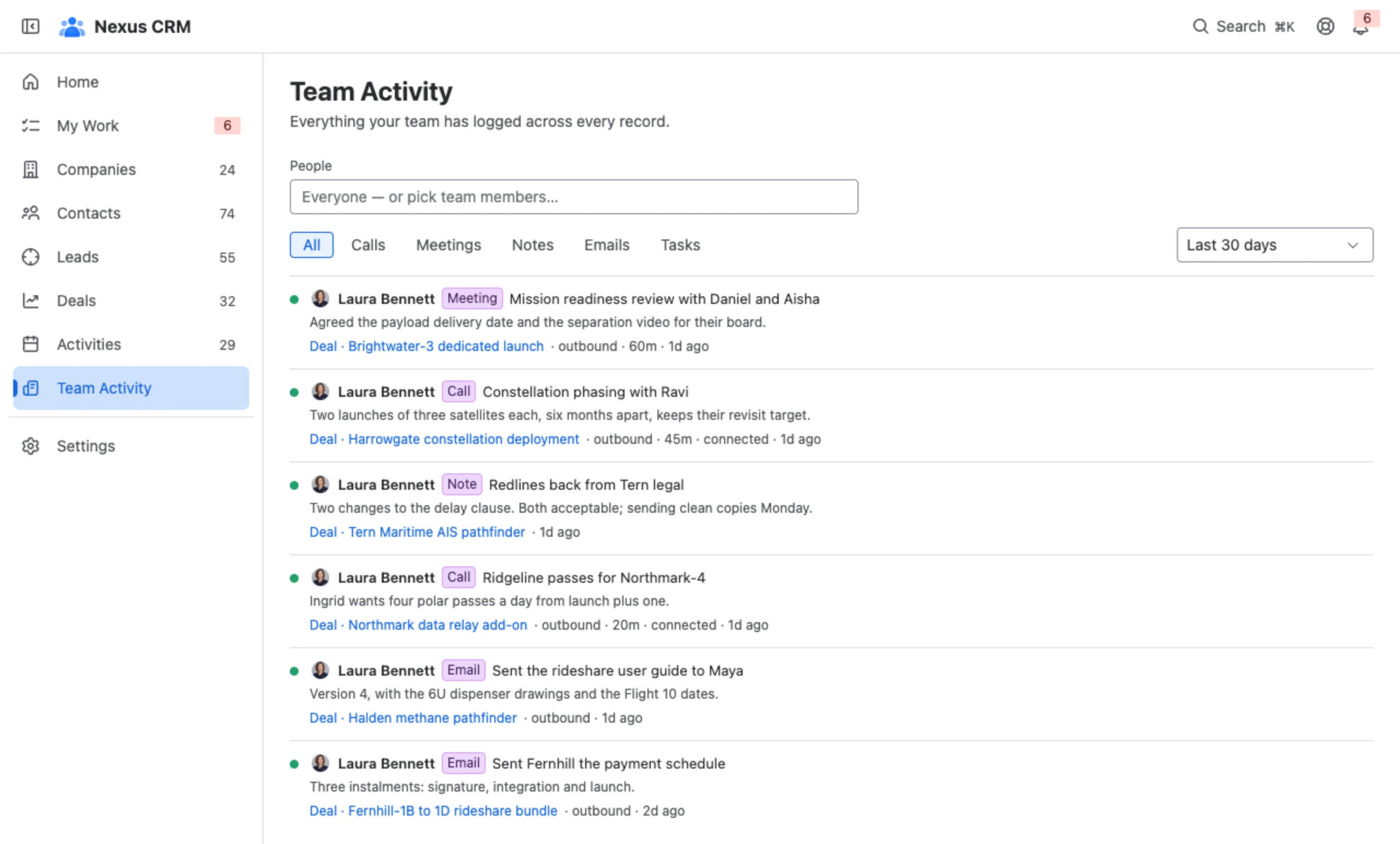This screenshot has width=1400, height=844.
Task: Open Settings in sidebar
Action: [131, 446]
